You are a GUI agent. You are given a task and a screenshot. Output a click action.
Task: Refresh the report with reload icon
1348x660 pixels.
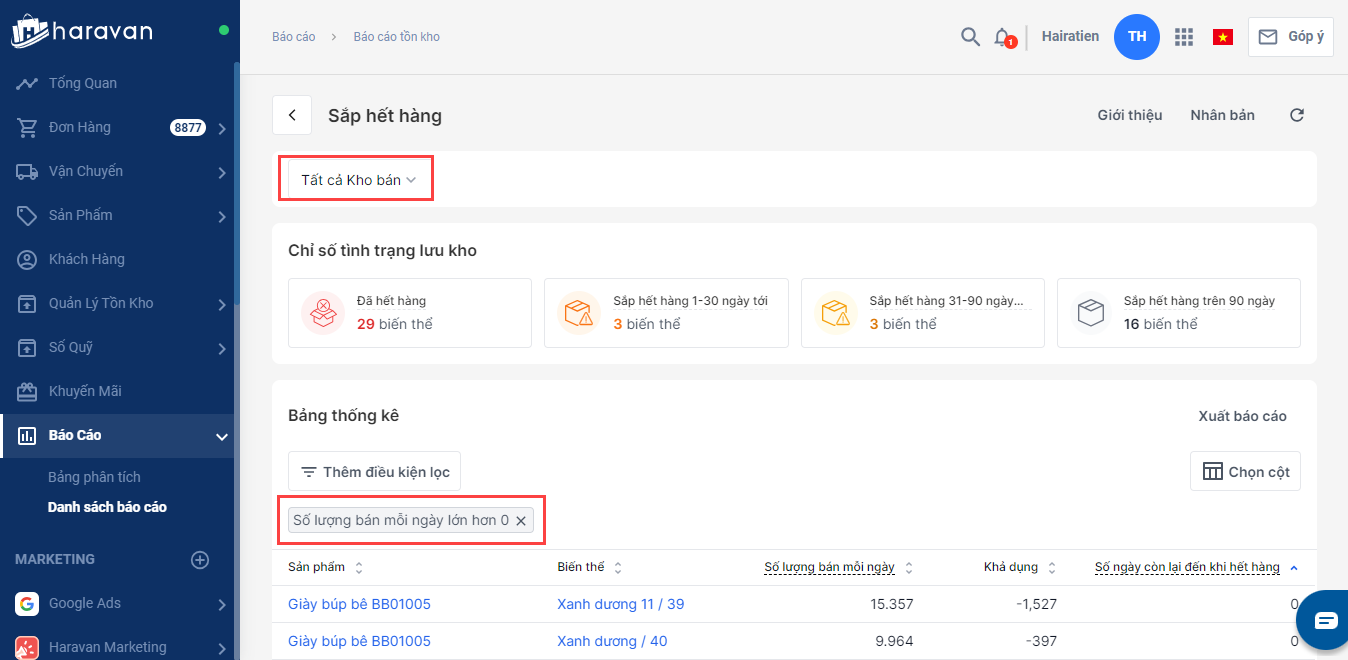coord(1297,115)
